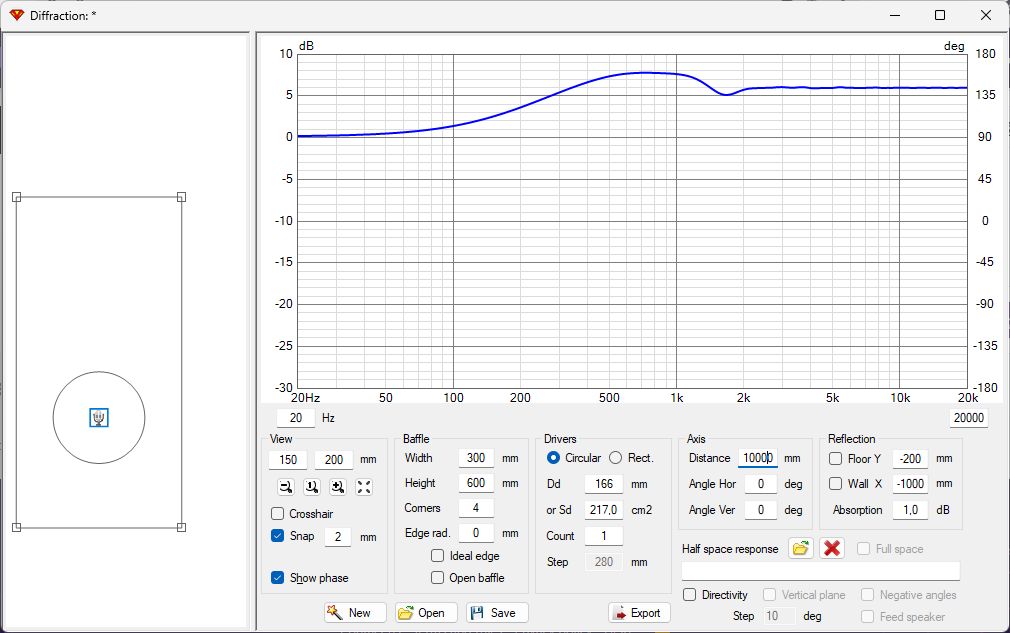Screen dimensions: 1010x633
Task: Enable the Crosshair checkbox
Action: 278,513
